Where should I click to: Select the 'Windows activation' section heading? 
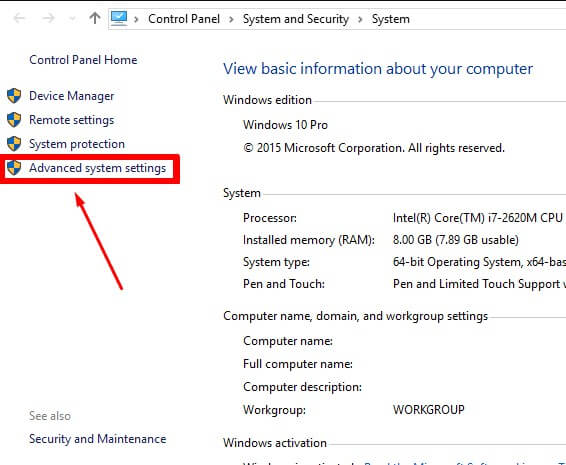click(275, 443)
